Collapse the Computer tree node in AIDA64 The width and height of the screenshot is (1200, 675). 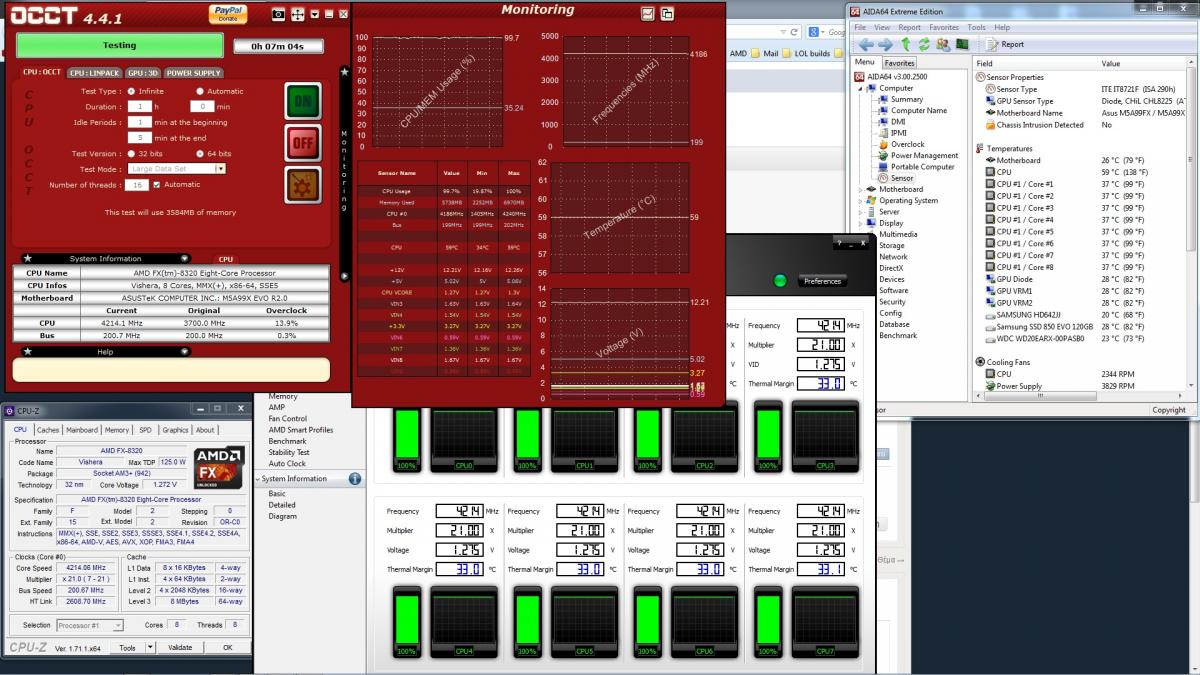click(x=861, y=88)
